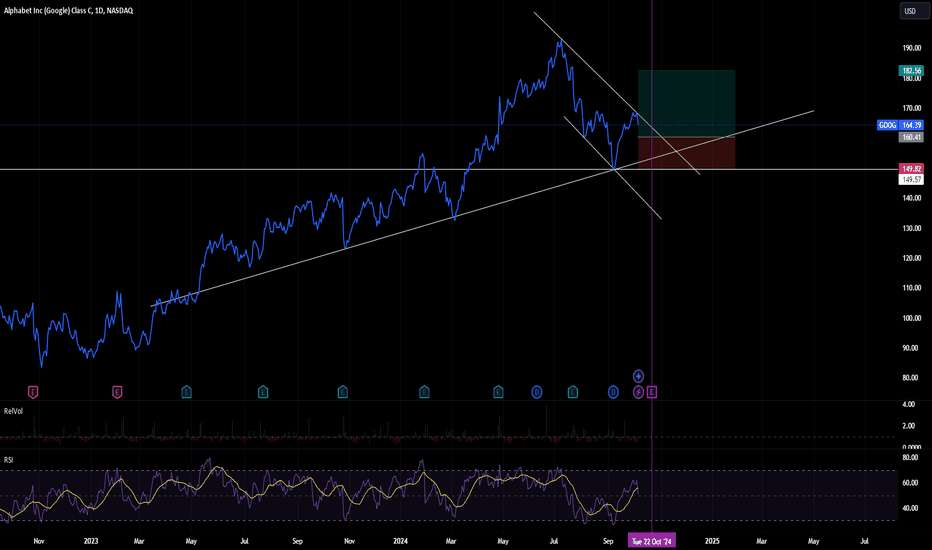This screenshot has height=550, width=932.
Task: Click the 140.00 price axis label
Action: [x=911, y=198]
